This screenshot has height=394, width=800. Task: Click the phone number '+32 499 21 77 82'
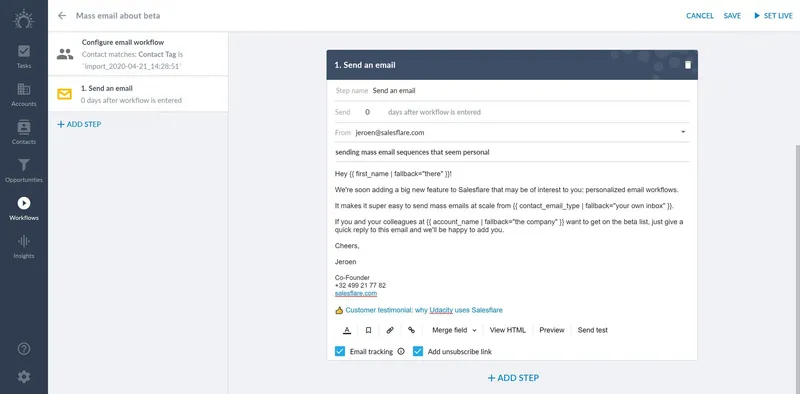[x=360, y=285]
